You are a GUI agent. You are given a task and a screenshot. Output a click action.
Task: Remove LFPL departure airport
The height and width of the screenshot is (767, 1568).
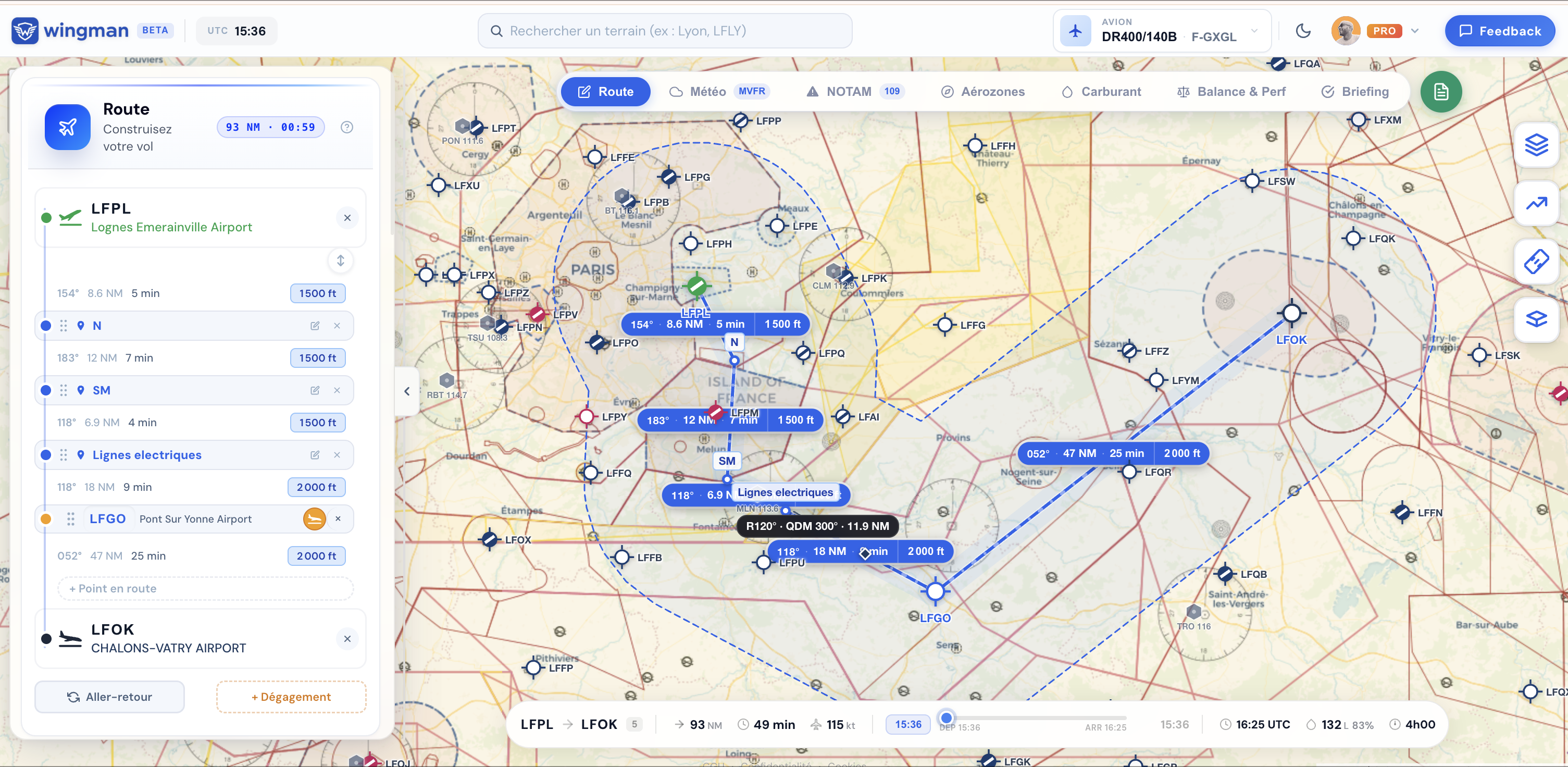pyautogui.click(x=347, y=218)
